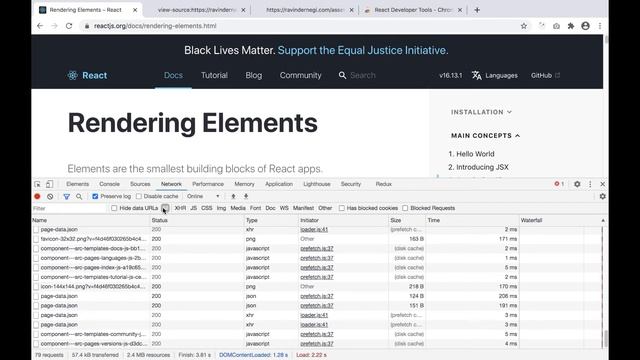The height and width of the screenshot is (360, 640).
Task: Open the Online throttling dropdown
Action: point(203,196)
